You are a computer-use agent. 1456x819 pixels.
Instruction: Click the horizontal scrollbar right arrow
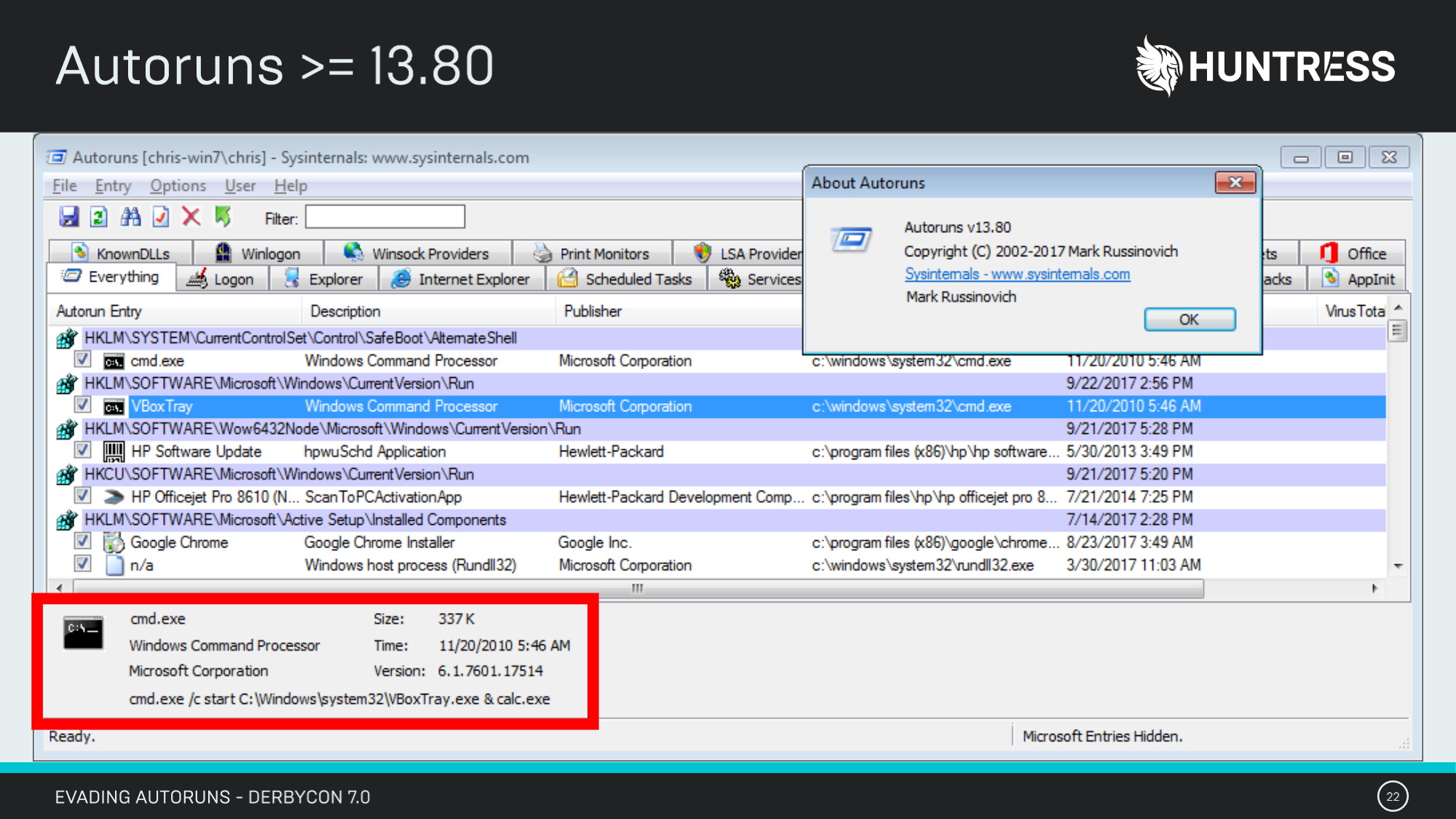pyautogui.click(x=1374, y=588)
